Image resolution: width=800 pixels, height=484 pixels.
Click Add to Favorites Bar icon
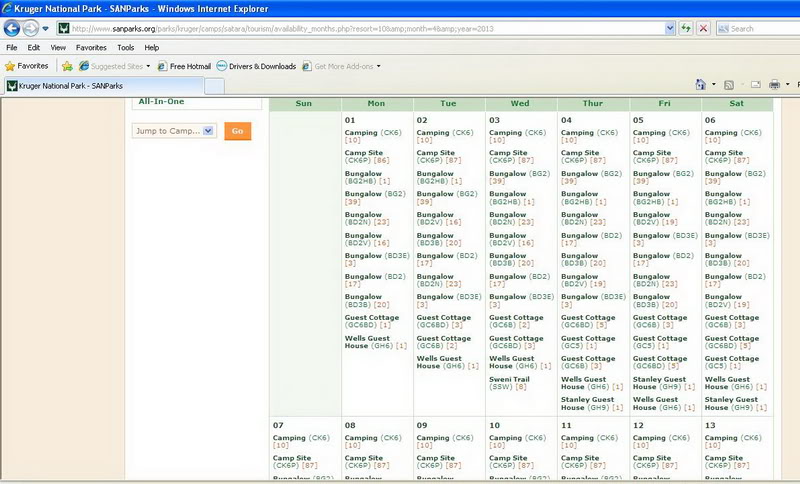tap(67, 66)
